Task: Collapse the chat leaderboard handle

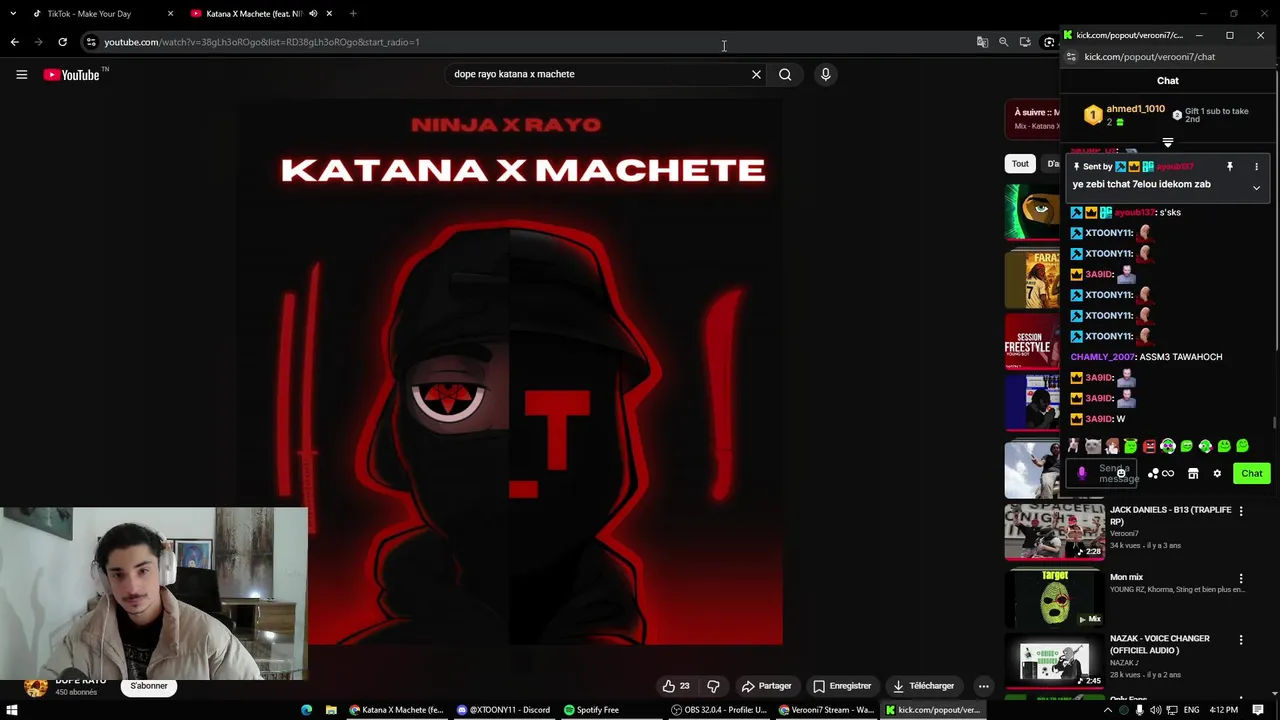Action: click(1167, 143)
